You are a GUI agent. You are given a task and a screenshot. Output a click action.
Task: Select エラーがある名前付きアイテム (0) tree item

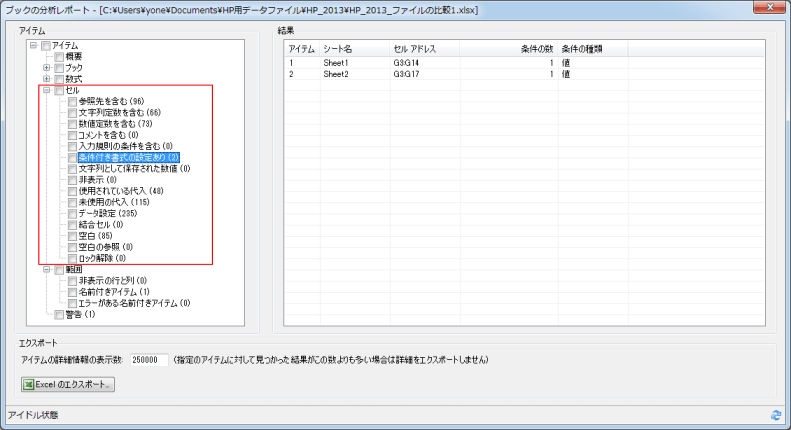134,303
